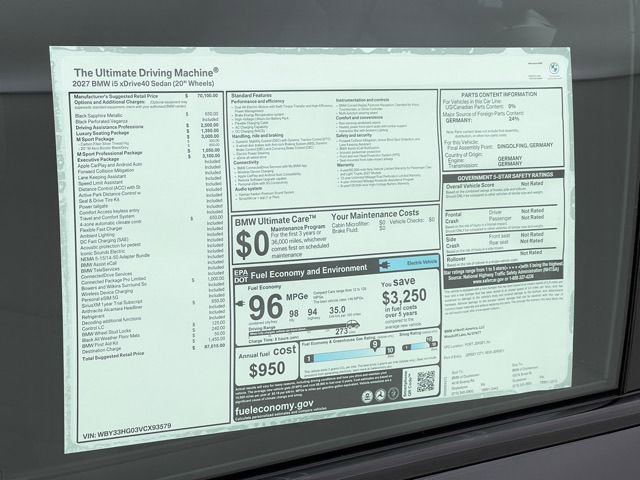Viewport: 640px width, 480px height.
Task: Click "M Sport Professional Package"
Action: coord(110,153)
